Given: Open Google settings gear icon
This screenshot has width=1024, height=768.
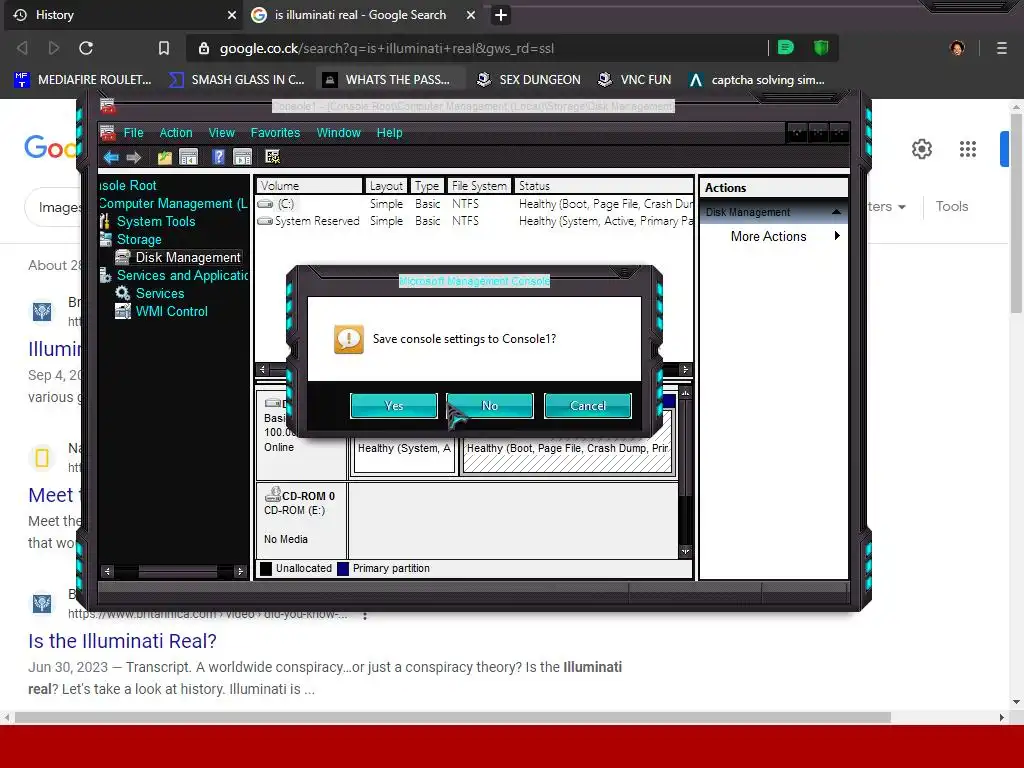Looking at the screenshot, I should [x=921, y=149].
